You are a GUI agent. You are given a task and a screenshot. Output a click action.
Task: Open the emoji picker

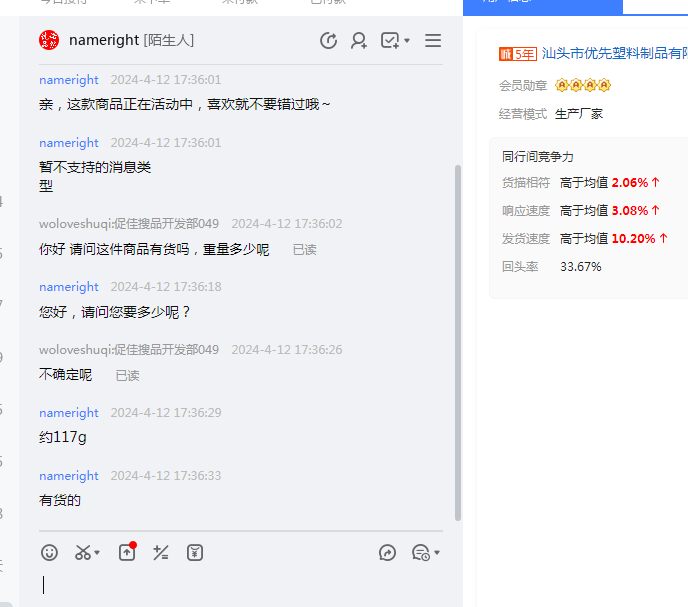click(x=50, y=552)
